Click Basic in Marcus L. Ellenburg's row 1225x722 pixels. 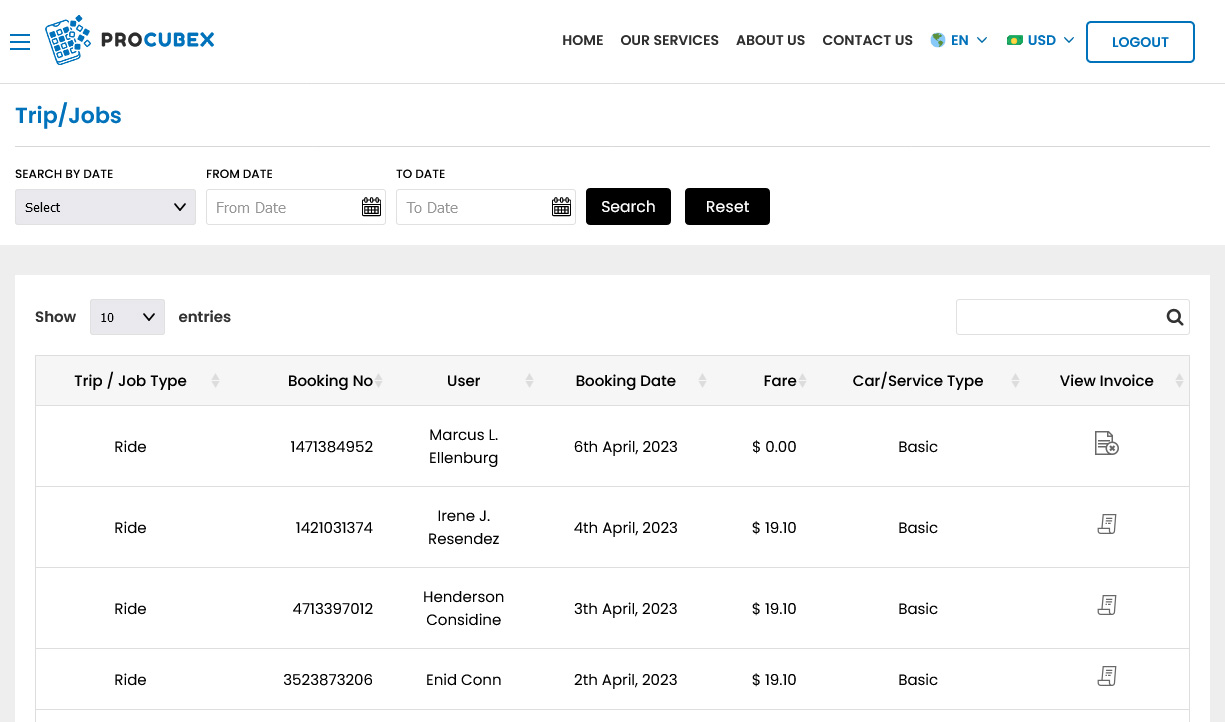[918, 447]
